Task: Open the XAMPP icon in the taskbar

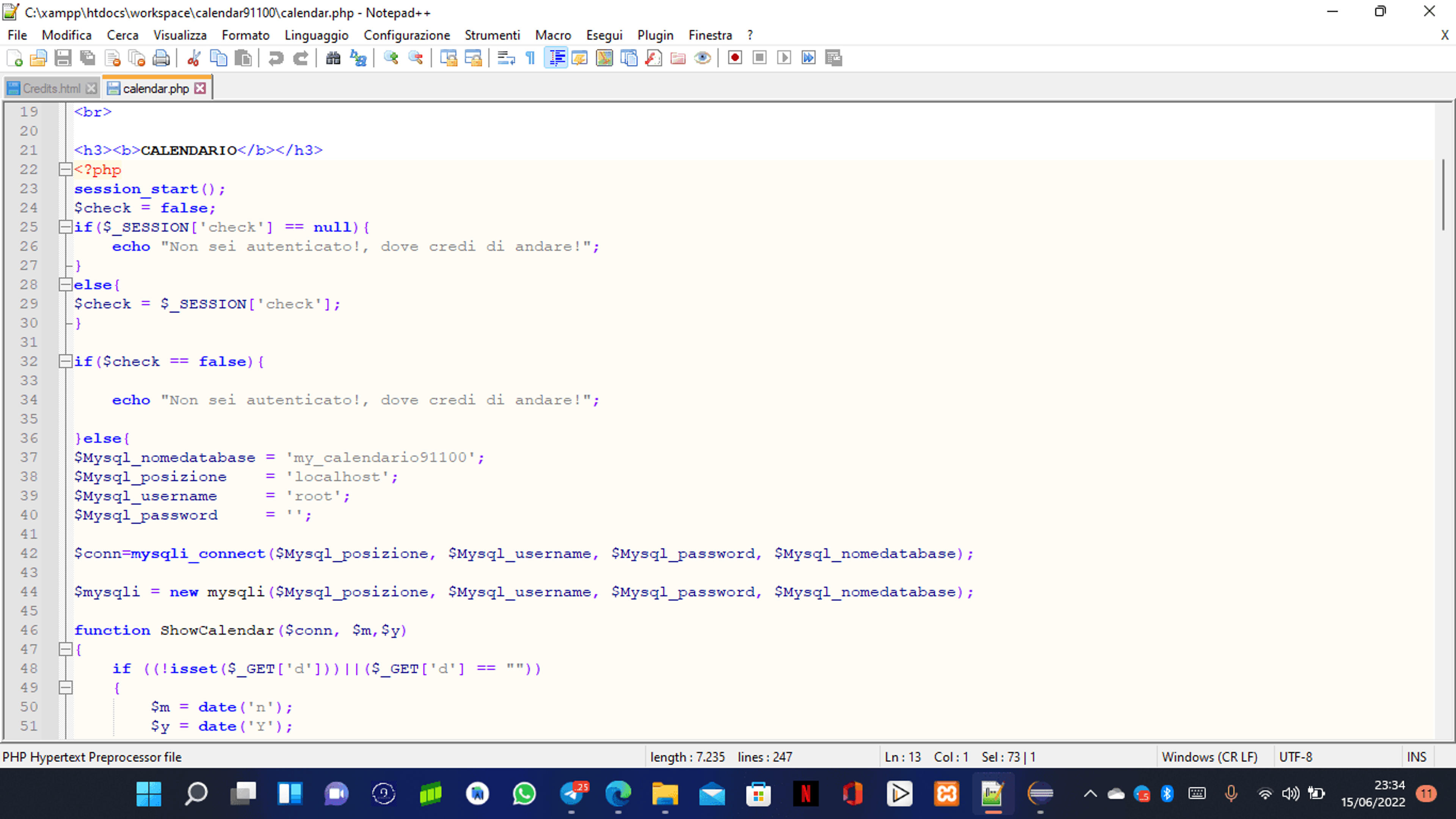Action: click(947, 794)
